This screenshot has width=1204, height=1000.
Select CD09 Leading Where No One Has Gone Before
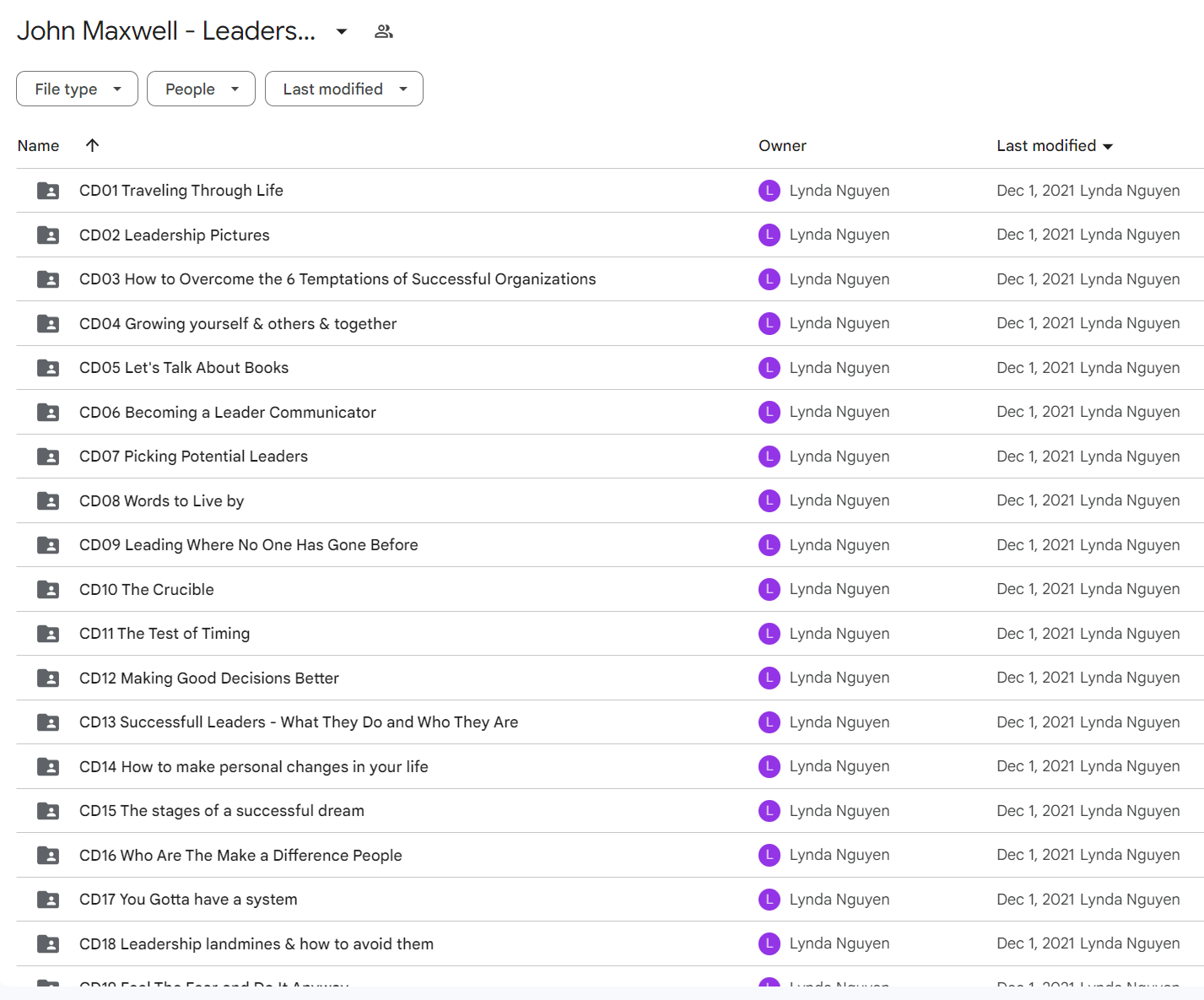[x=249, y=545]
